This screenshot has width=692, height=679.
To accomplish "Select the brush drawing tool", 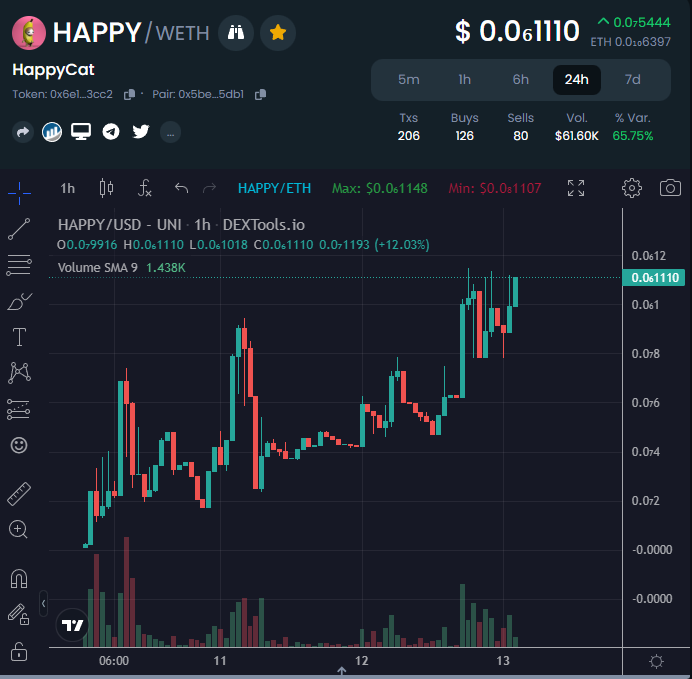I will tap(19, 302).
